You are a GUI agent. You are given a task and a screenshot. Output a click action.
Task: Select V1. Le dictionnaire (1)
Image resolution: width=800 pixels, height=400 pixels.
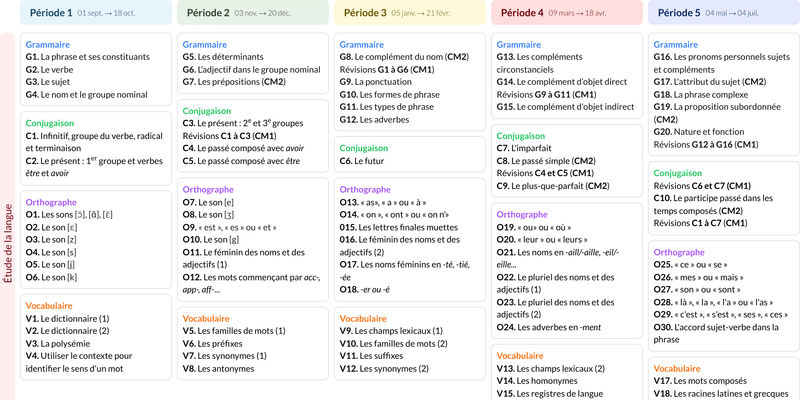[x=67, y=318]
